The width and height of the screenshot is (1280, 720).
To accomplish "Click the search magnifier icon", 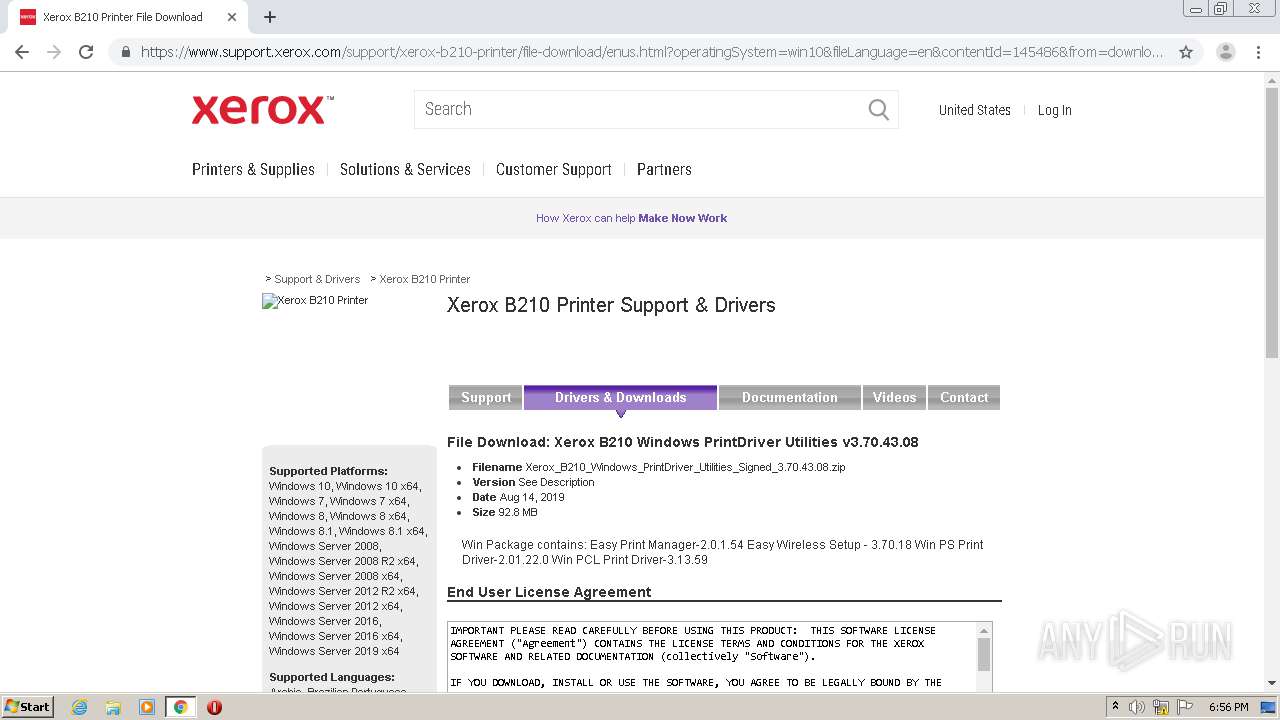I will pos(878,110).
